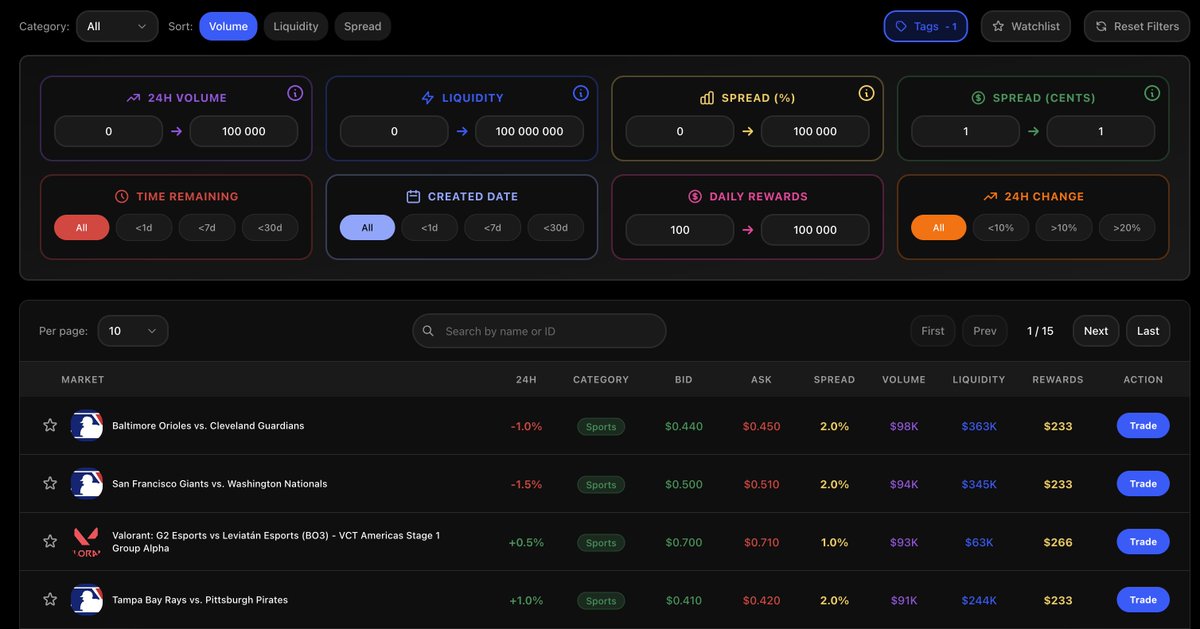Image resolution: width=1200 pixels, height=629 pixels.
Task: Select >10% under 24H Change
Action: (x=1064, y=228)
